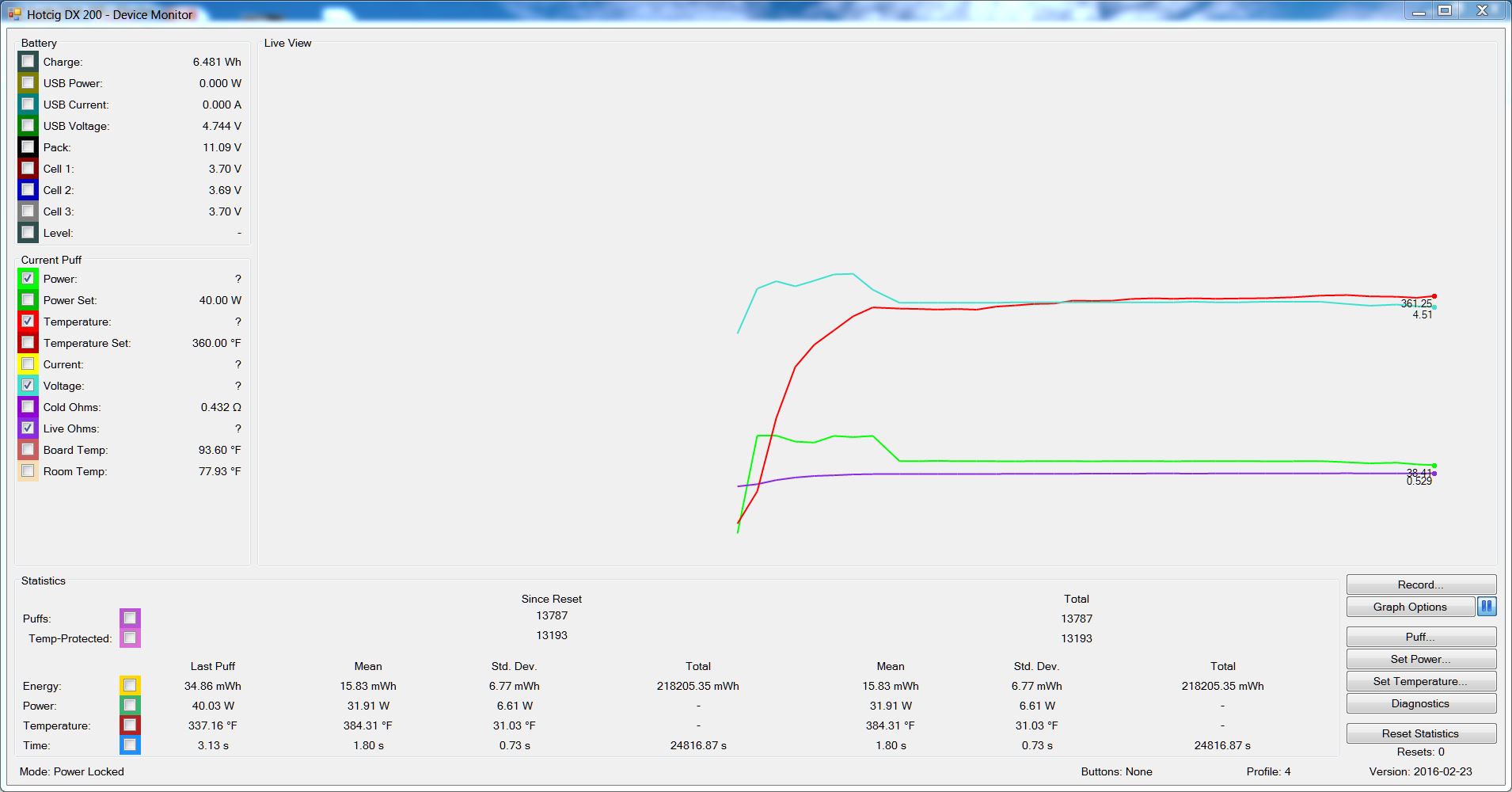Open the Graph Options menu
This screenshot has width=1512, height=792.
(x=1410, y=607)
